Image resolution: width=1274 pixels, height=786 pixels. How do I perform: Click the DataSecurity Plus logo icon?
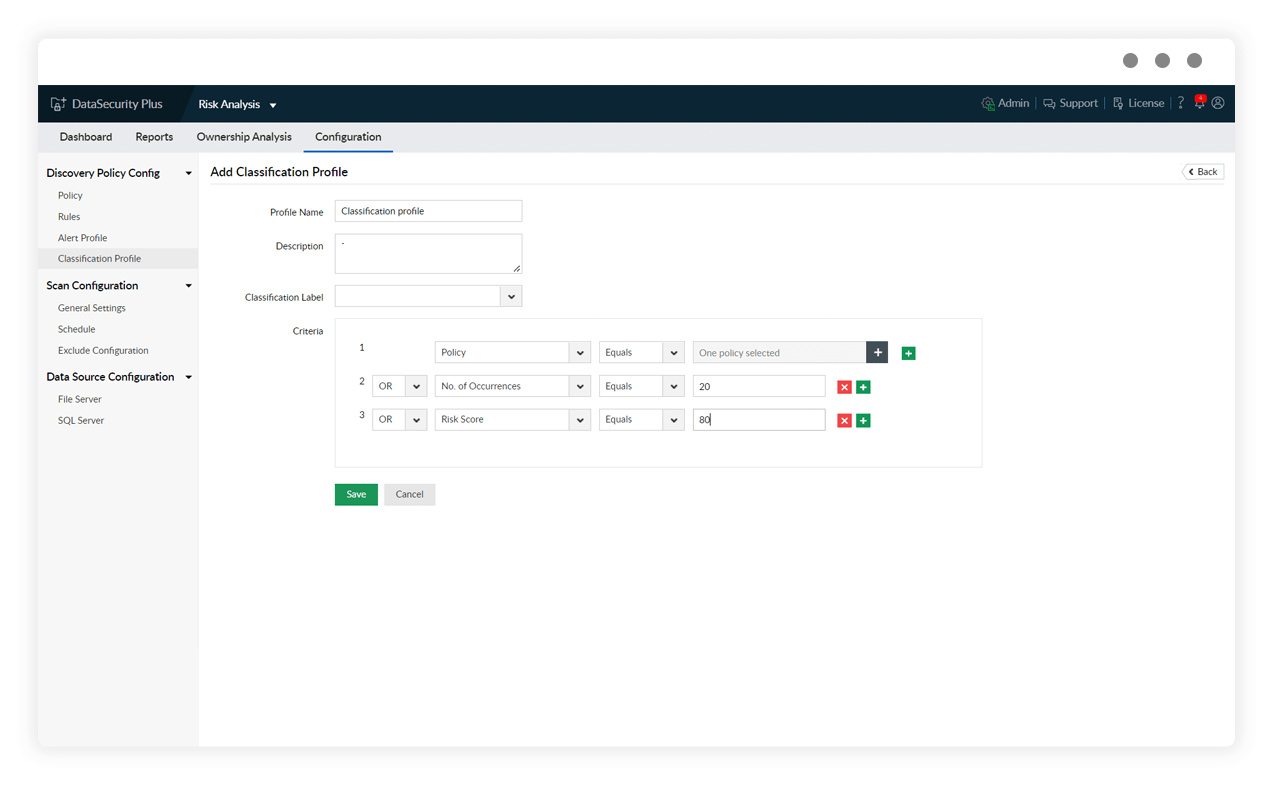(x=56, y=103)
